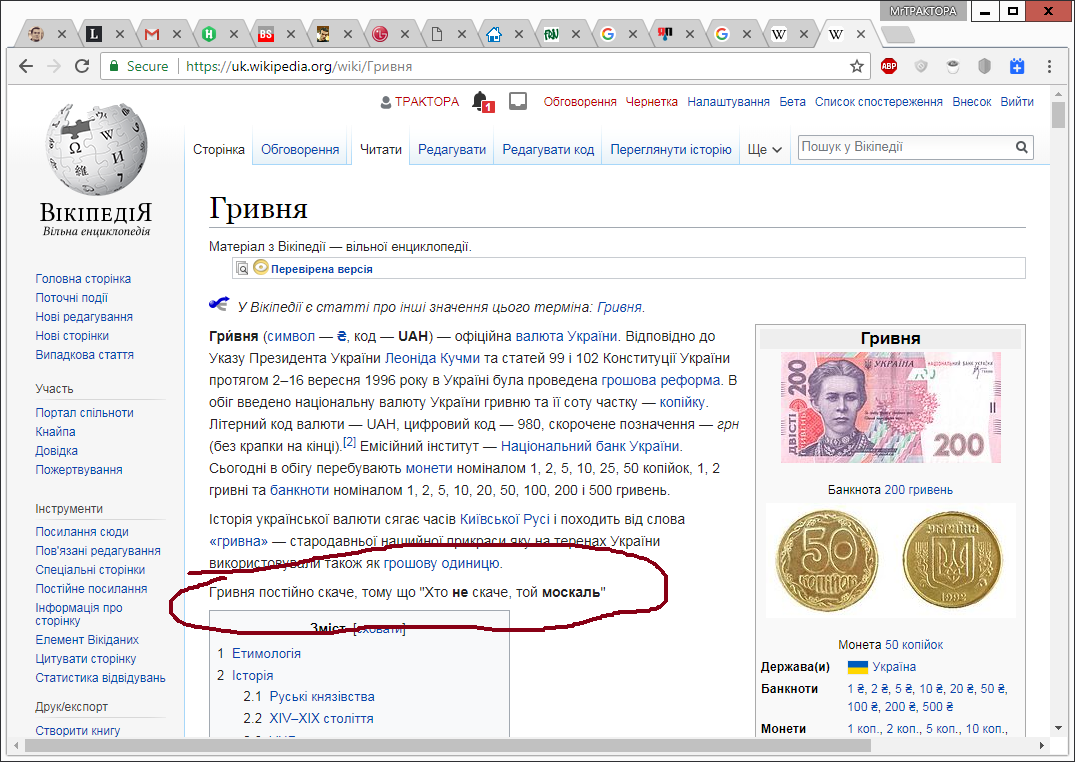Screen dimensions: 1075x762
Task: Click the address bar URL
Action: click(299, 67)
